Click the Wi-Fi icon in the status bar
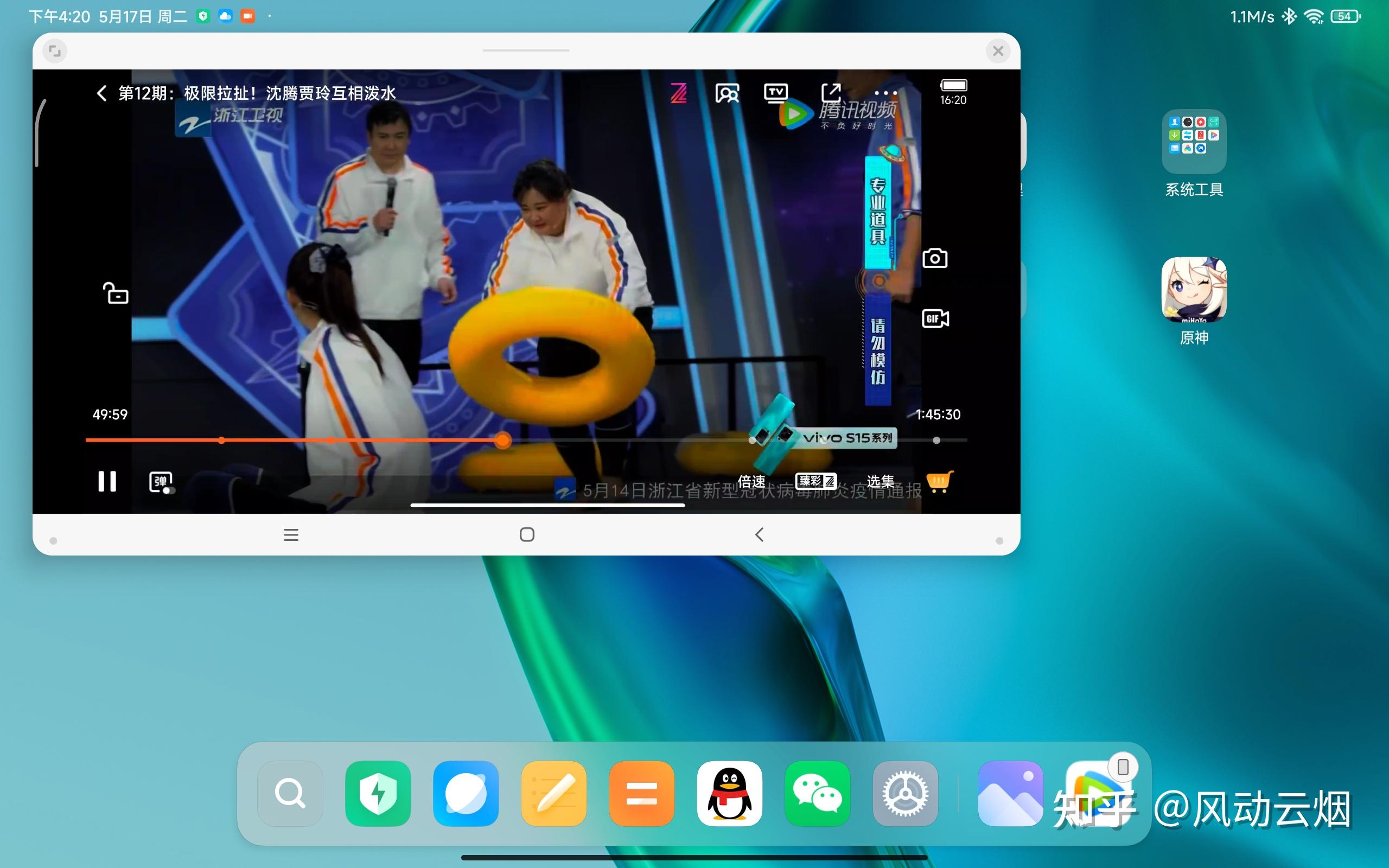Image resolution: width=1389 pixels, height=868 pixels. [x=1314, y=17]
